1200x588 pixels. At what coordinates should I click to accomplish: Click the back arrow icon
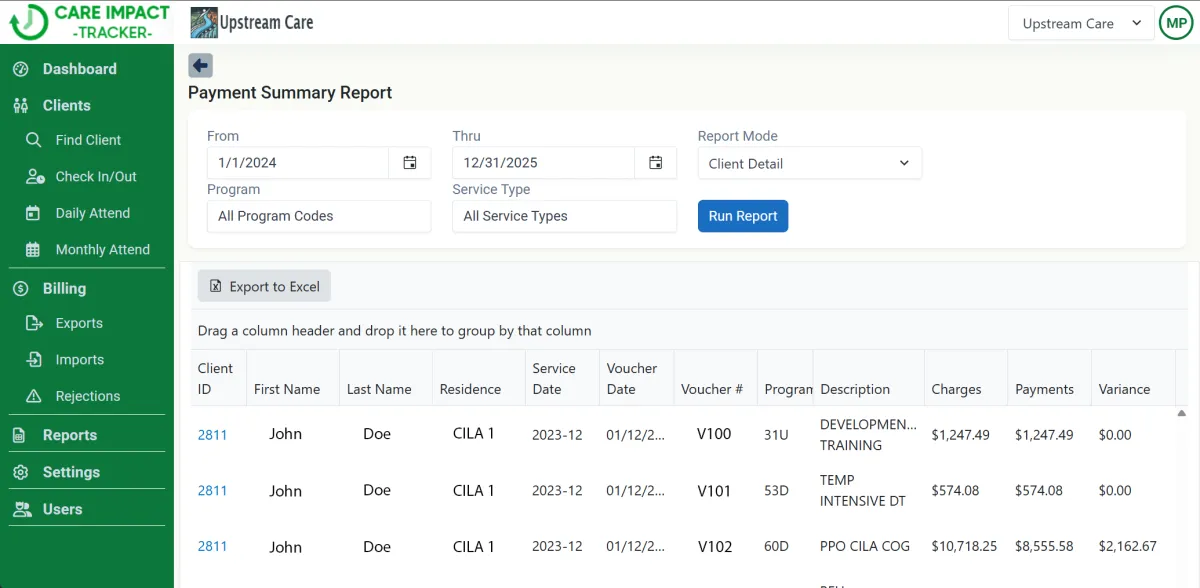200,66
